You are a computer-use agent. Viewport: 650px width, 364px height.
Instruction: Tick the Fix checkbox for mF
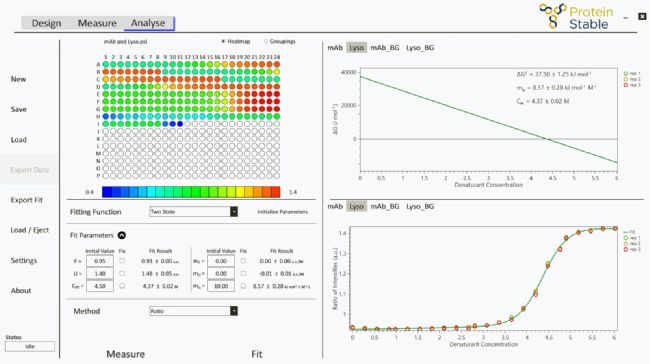tap(243, 261)
